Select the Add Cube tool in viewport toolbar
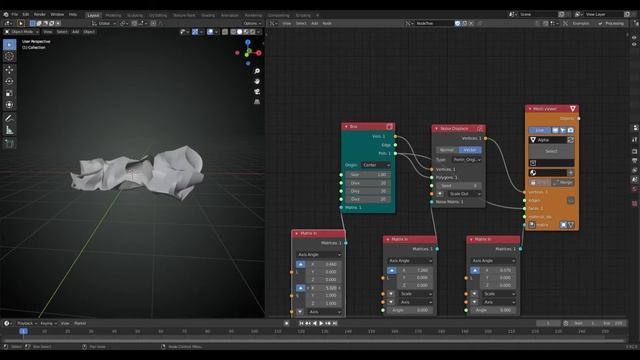 point(9,144)
